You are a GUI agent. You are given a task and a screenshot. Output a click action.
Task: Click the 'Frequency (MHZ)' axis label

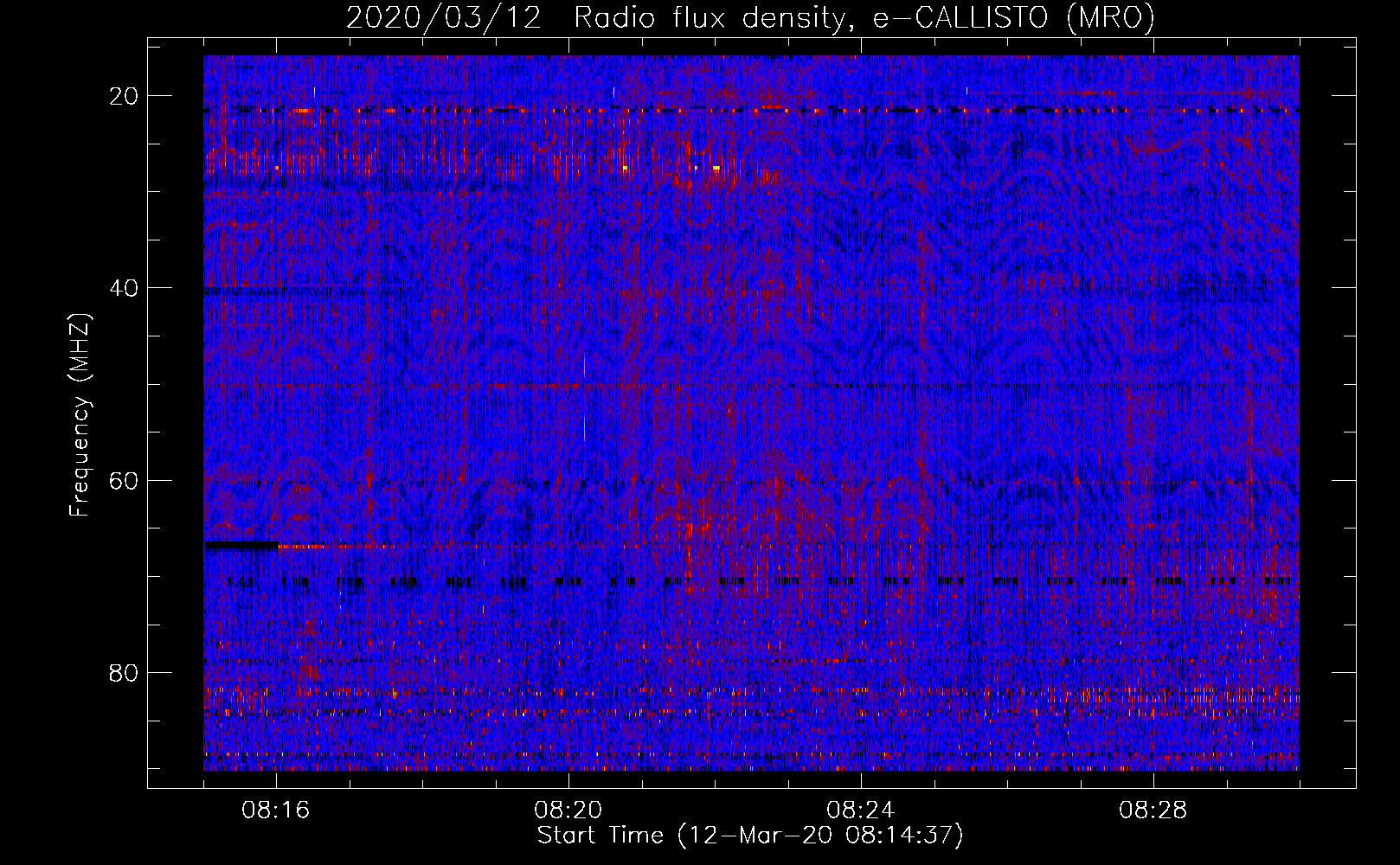[x=80, y=415]
